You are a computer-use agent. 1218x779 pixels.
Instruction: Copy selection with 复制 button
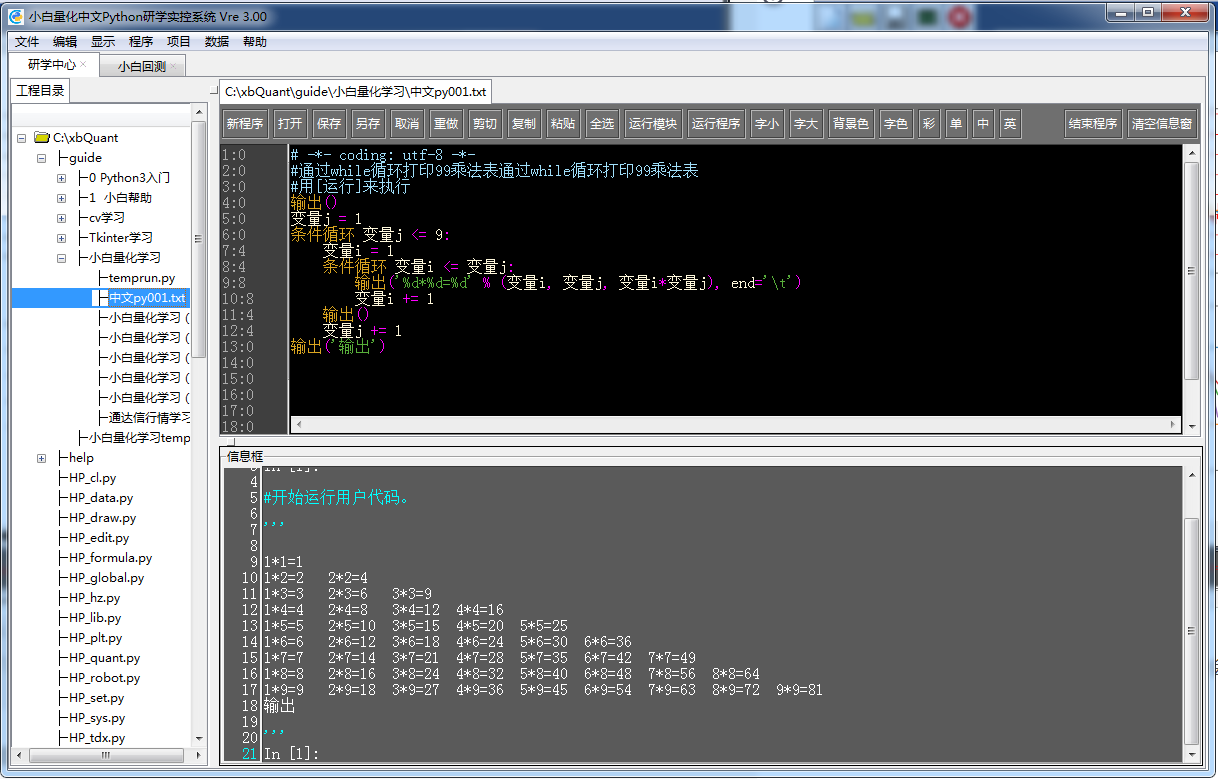point(523,124)
